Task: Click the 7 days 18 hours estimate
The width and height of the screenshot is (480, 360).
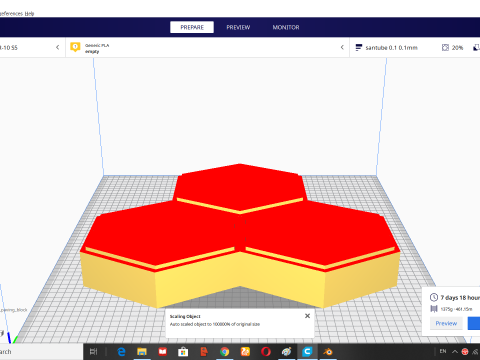Action: [x=460, y=298]
